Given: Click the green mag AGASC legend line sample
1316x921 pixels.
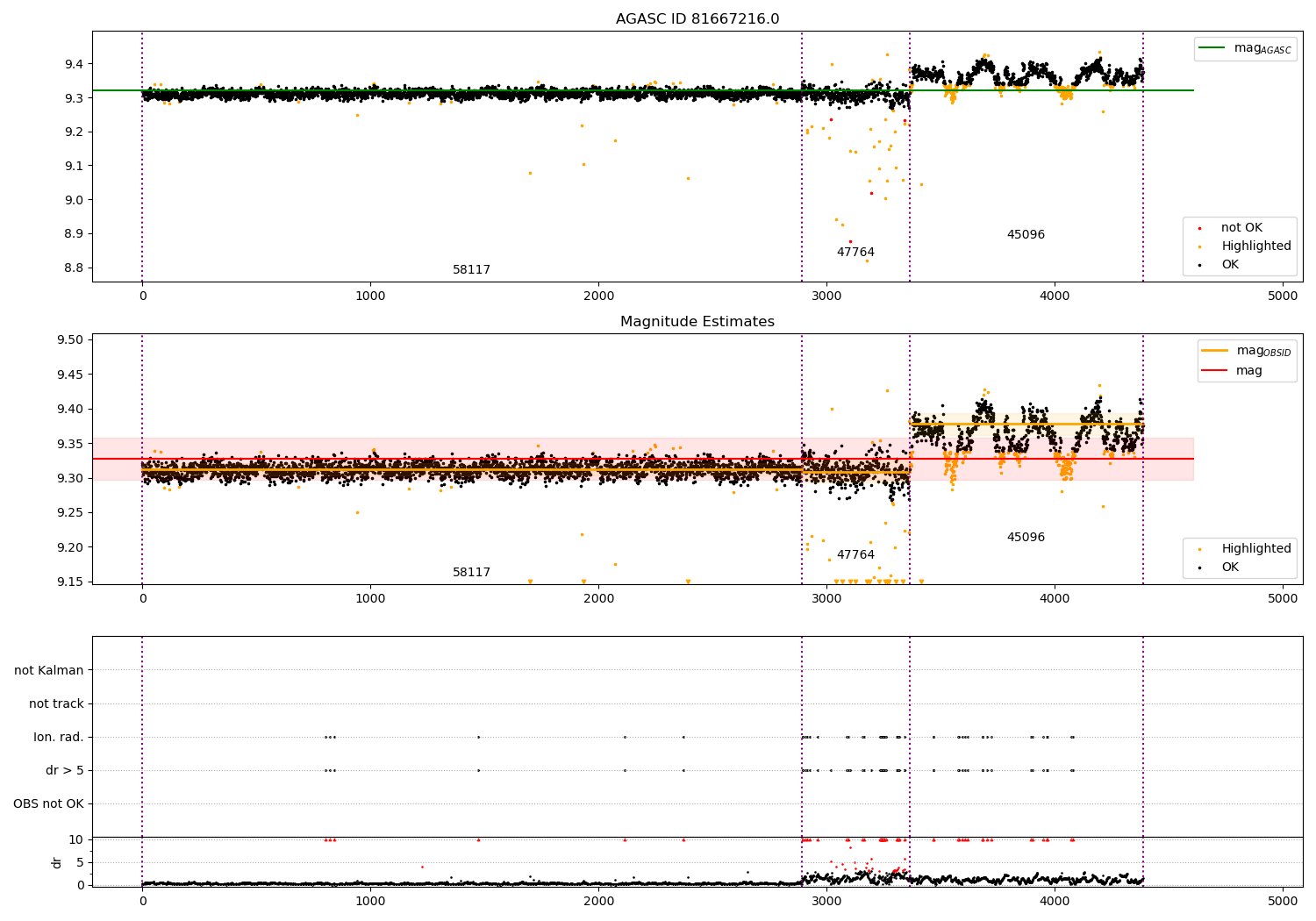Looking at the screenshot, I should [x=1213, y=48].
